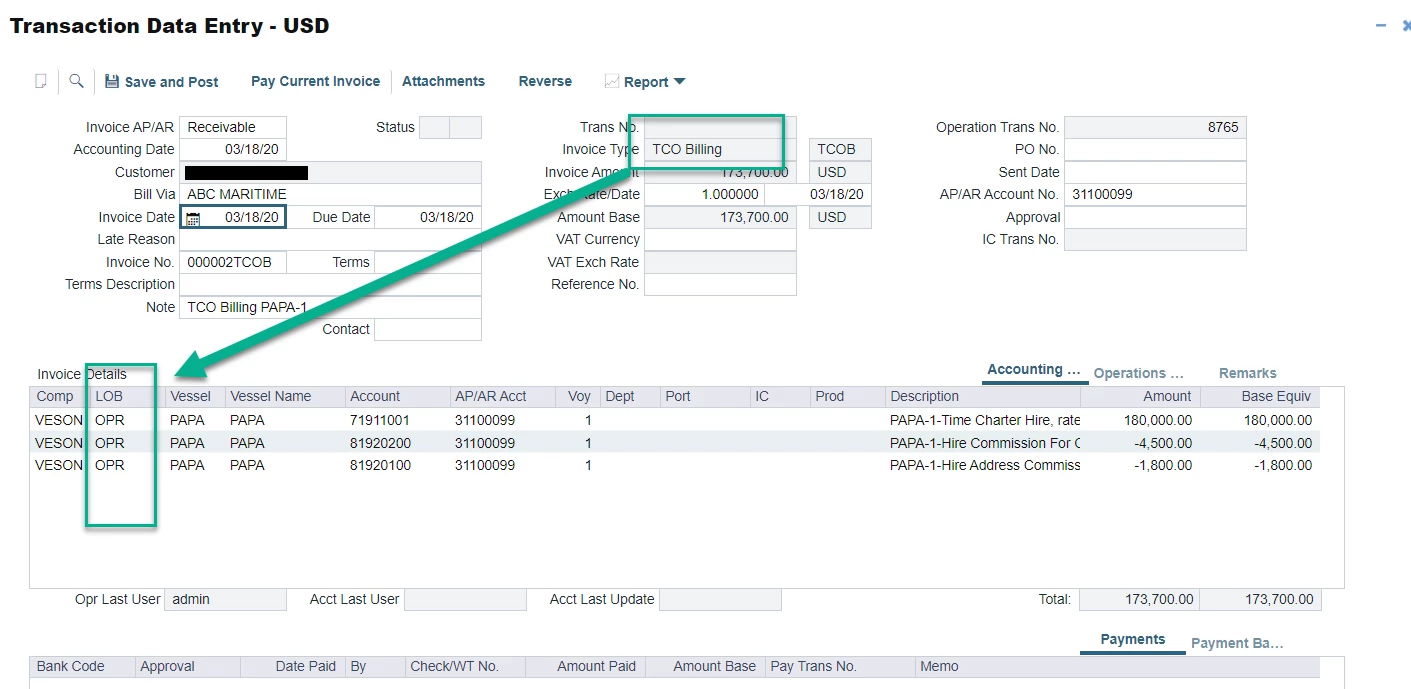Click the PO No. input field
This screenshot has height=689, width=1411.
(1155, 150)
